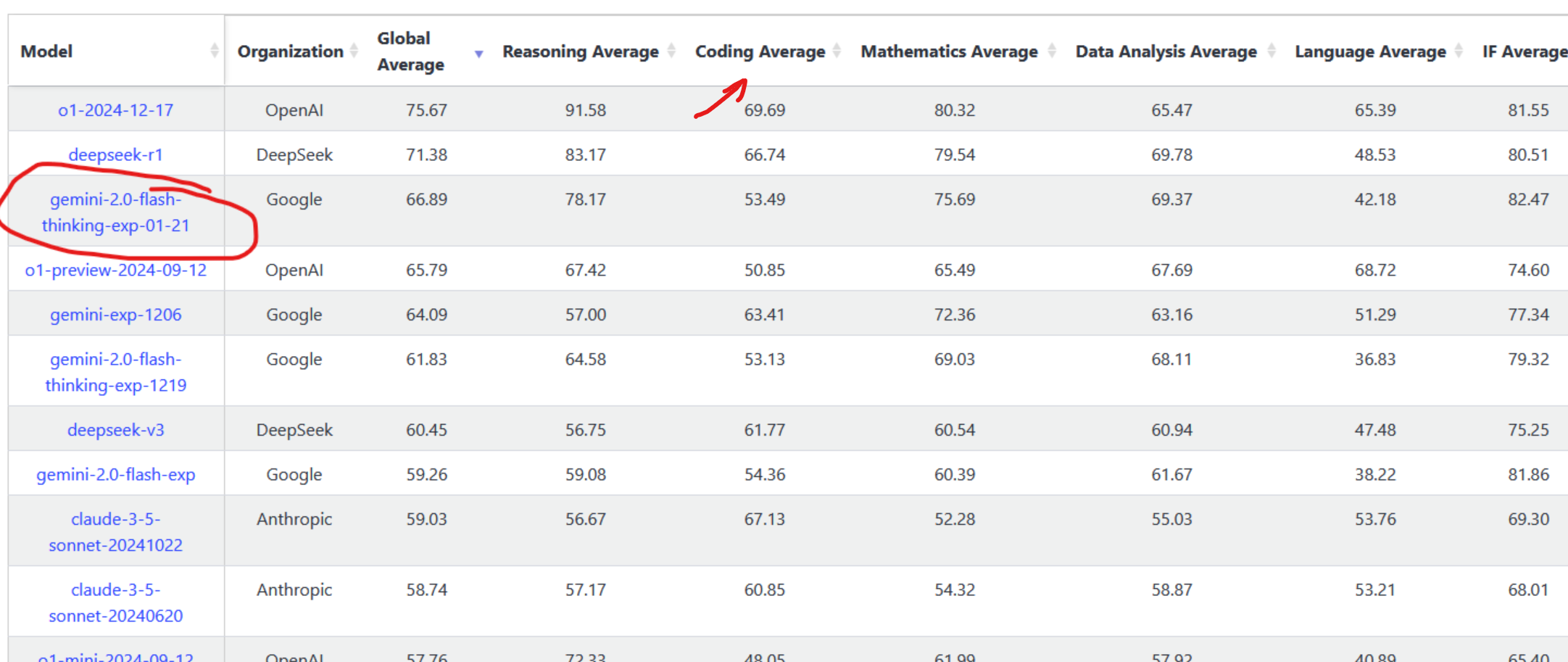
Task: Click the Mathematics Average sort arrows icon
Action: tap(1052, 51)
